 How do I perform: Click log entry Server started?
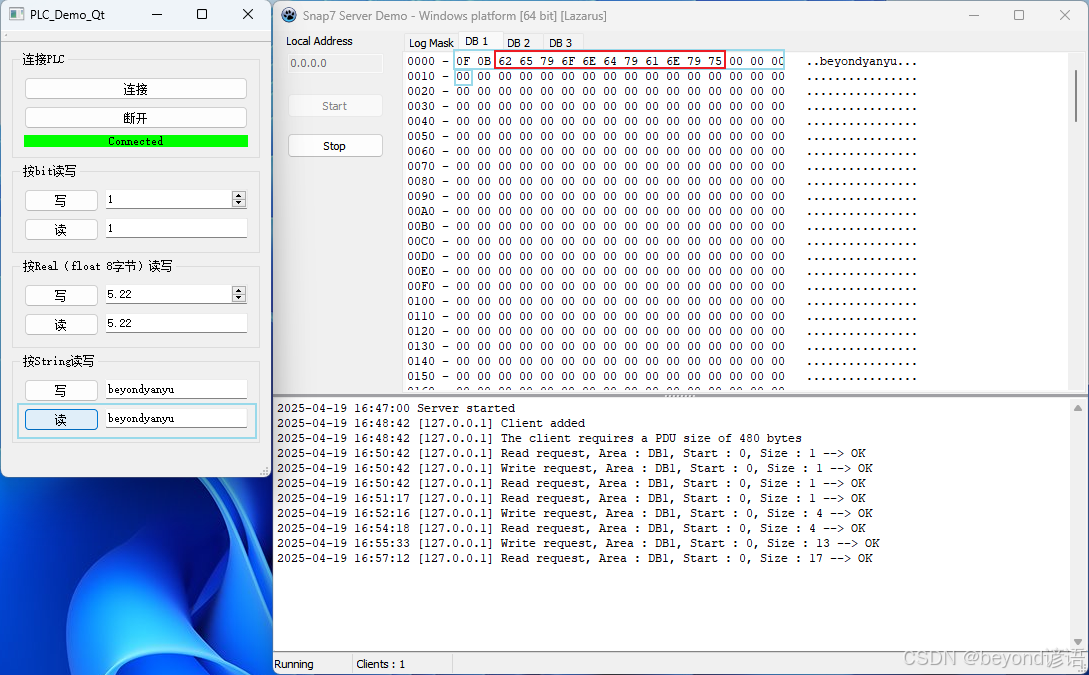396,408
